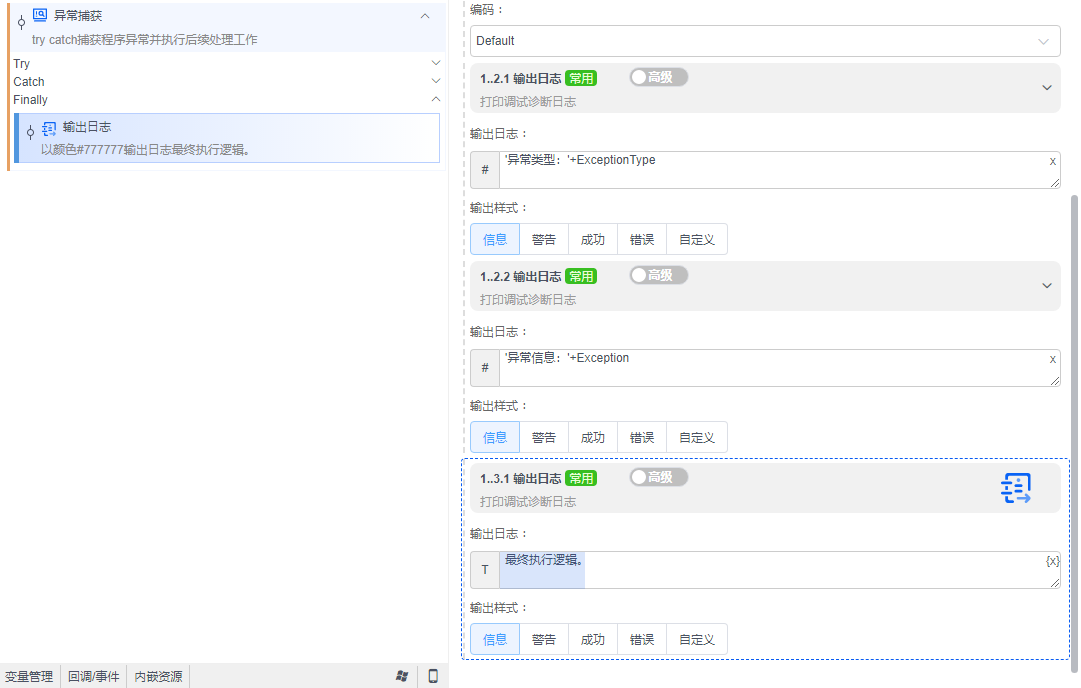
Task: Click inside the 异常类型 expression input field
Action: (770, 169)
